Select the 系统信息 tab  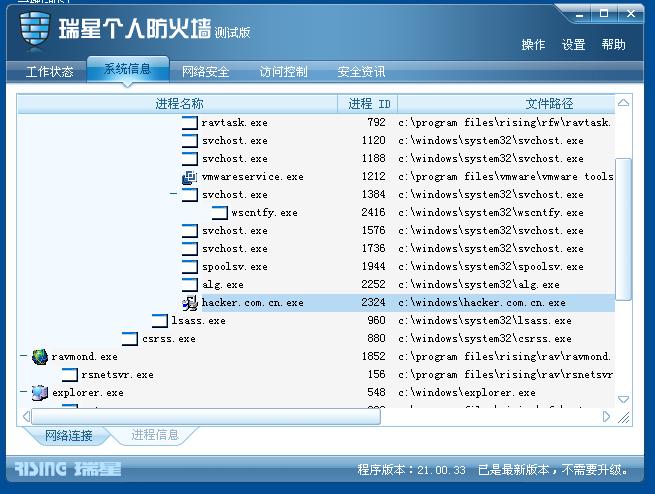[x=127, y=69]
